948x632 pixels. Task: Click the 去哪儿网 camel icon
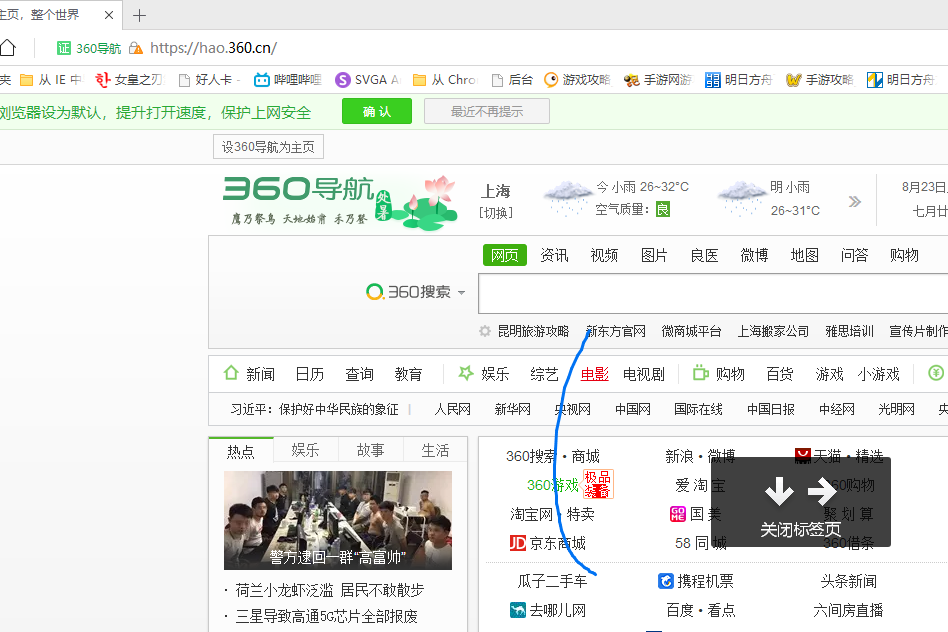[x=517, y=608]
